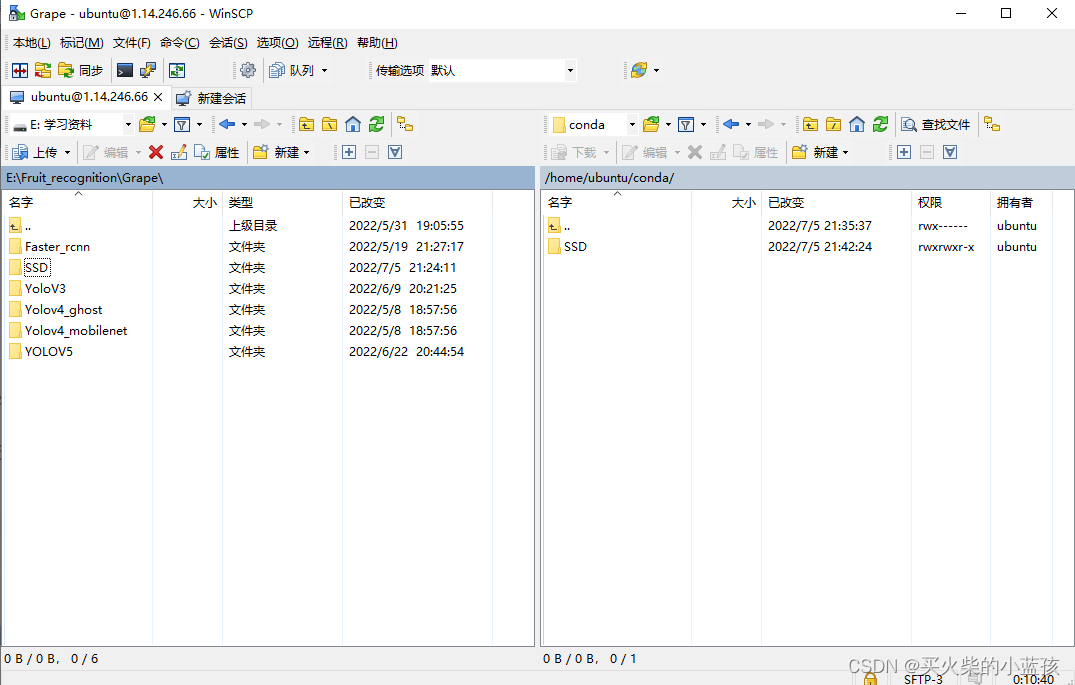The height and width of the screenshot is (685, 1075).
Task: Select the Faster_rcnn local folder
Action: tap(58, 247)
